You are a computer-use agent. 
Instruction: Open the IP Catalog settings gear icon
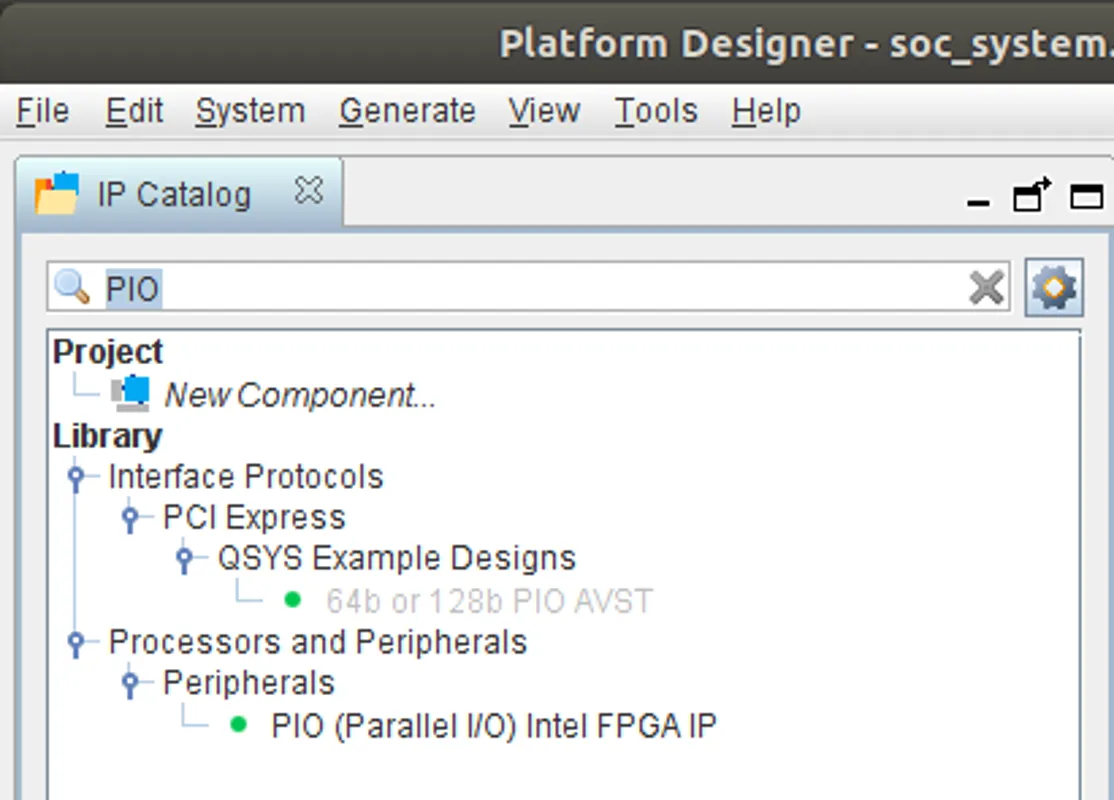(1054, 288)
